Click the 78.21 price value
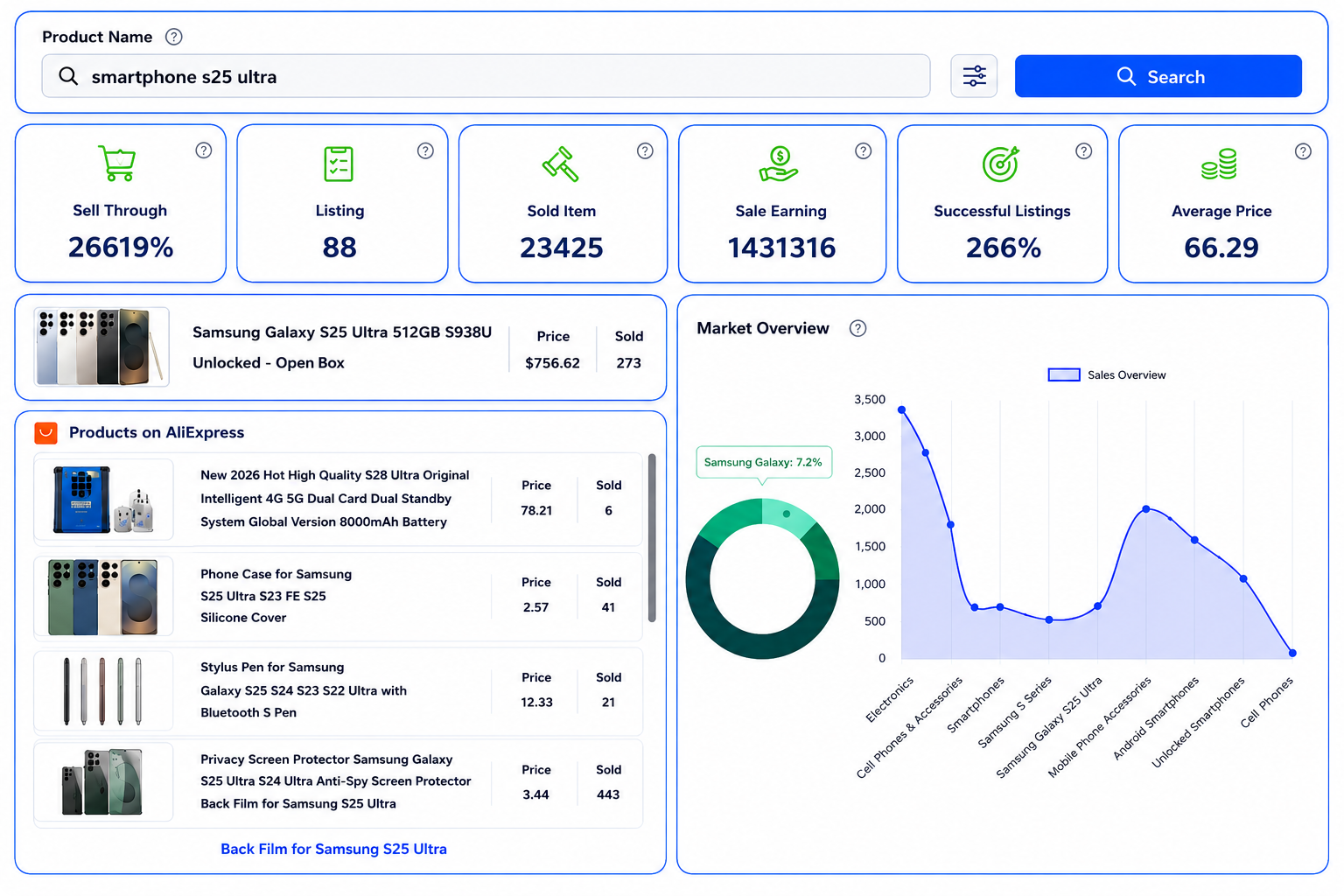This screenshot has width=1344, height=896. (x=536, y=510)
